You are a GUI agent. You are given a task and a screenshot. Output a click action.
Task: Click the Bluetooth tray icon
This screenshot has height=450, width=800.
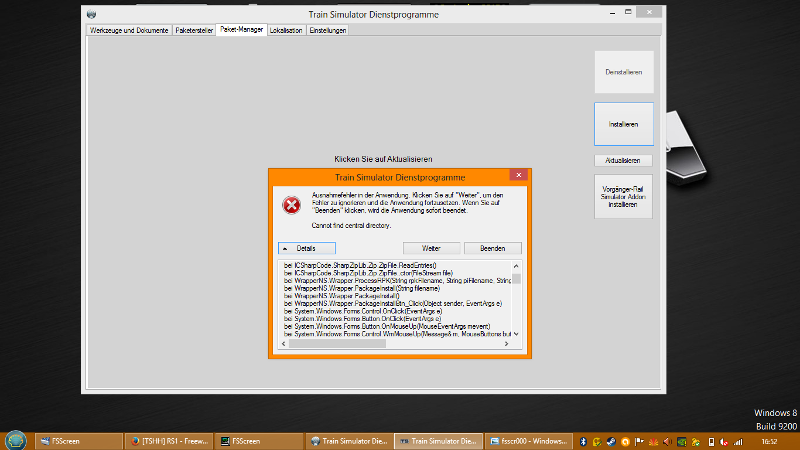pyautogui.click(x=583, y=442)
